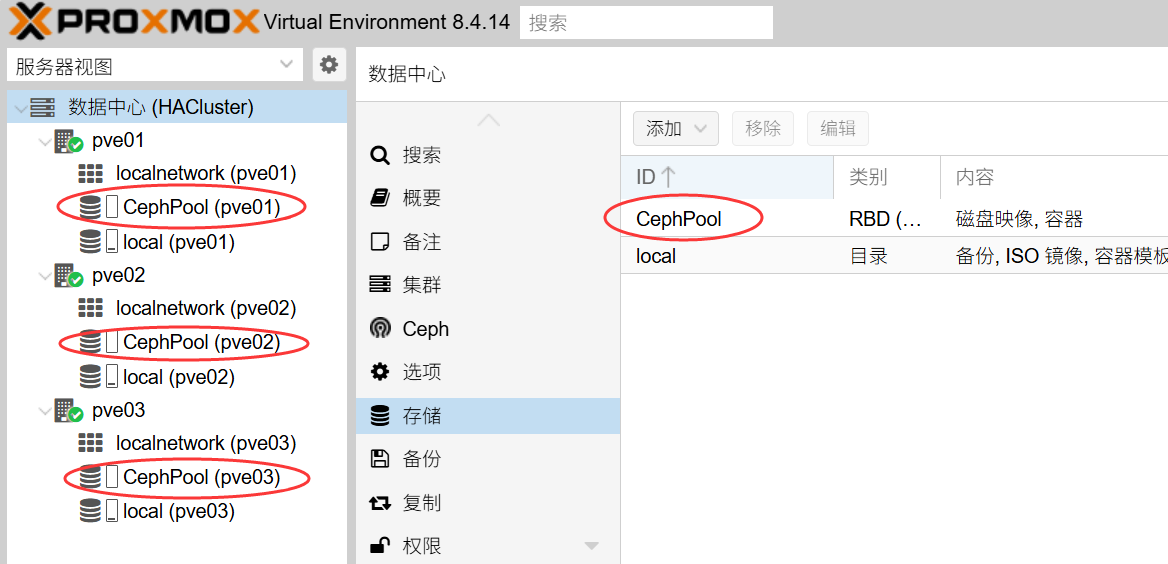Click the 移除 button
This screenshot has width=1168, height=564.
763,128
